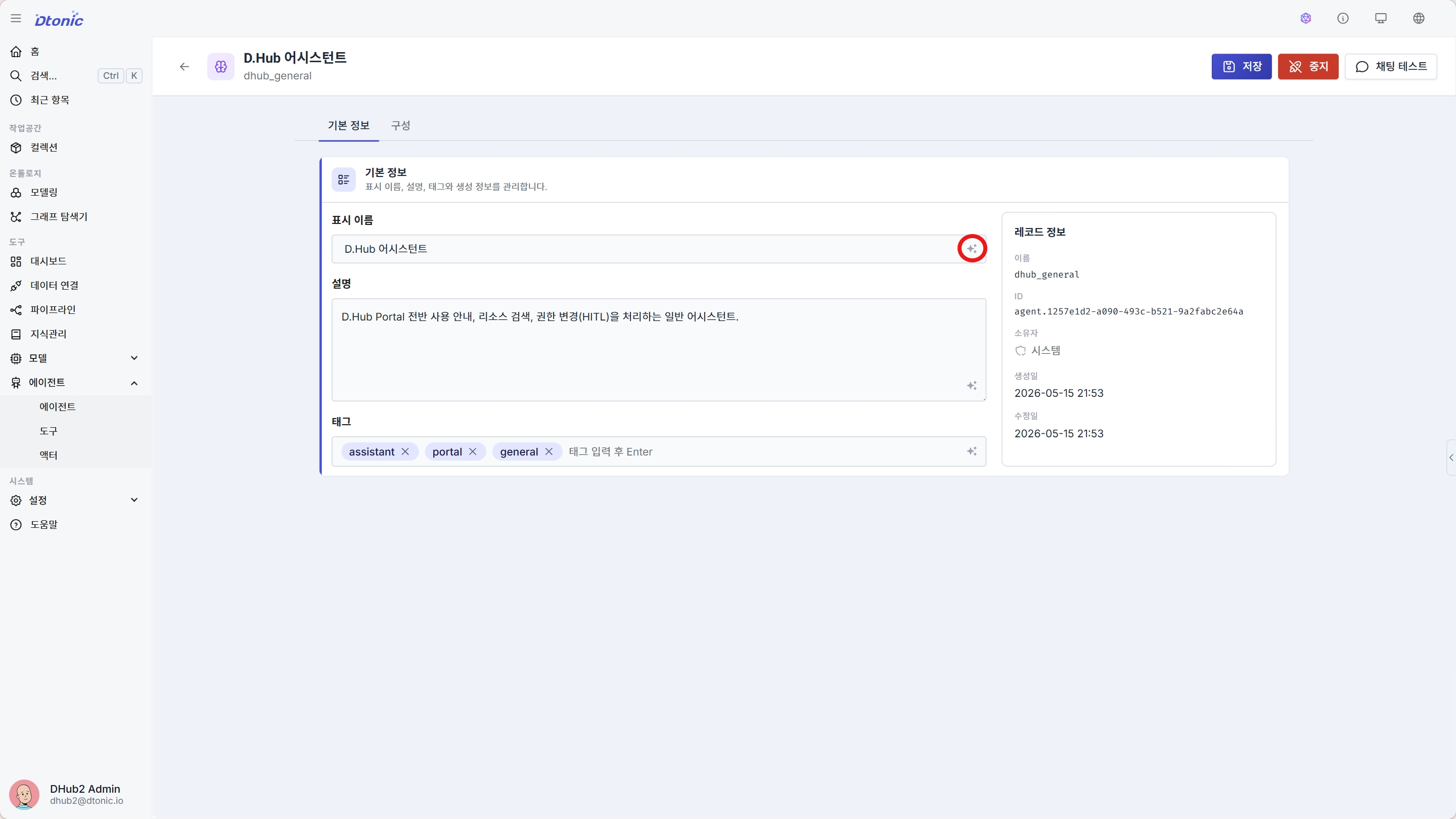
Task: Open Help (도움말) in sidebar
Action: pos(76,525)
